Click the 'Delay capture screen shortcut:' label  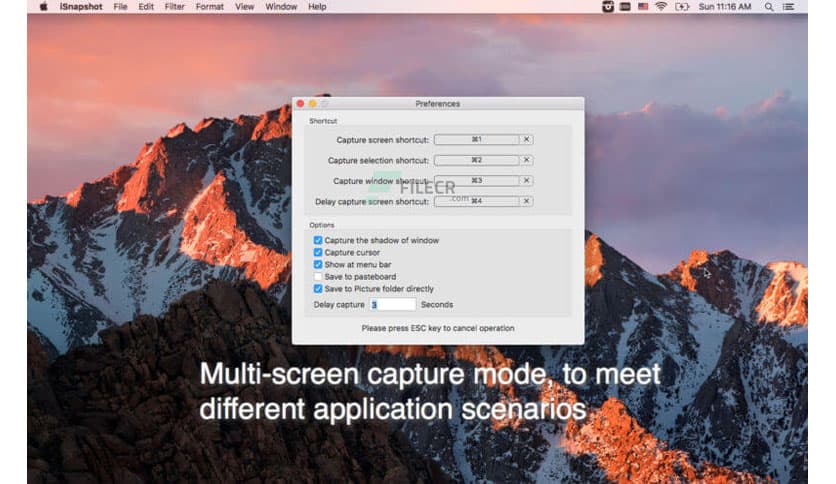tap(372, 201)
